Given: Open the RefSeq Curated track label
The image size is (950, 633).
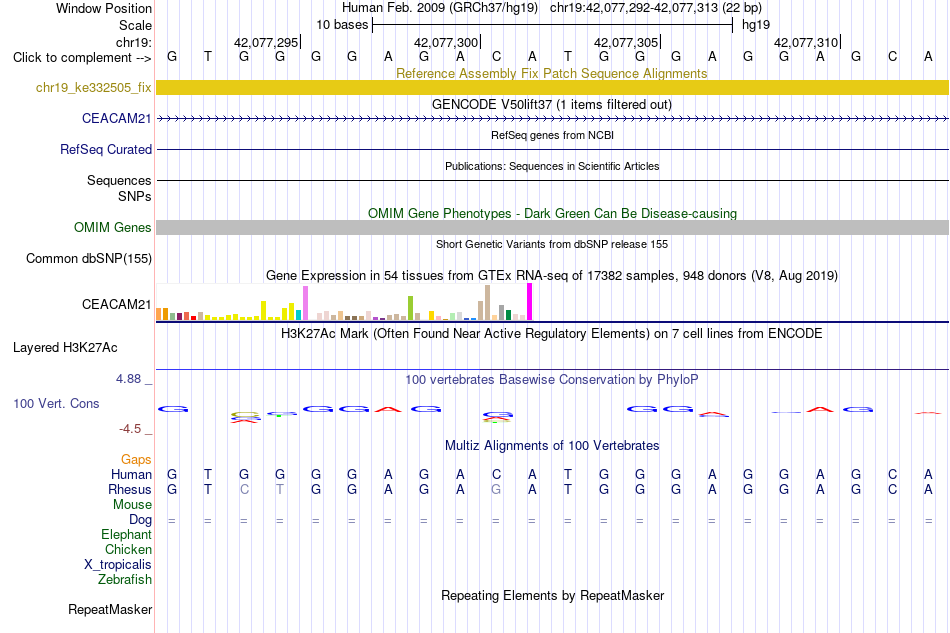Looking at the screenshot, I should [105, 149].
